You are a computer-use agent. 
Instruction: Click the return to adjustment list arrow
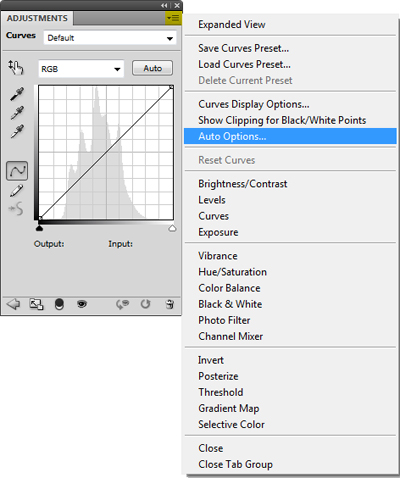(x=13, y=304)
